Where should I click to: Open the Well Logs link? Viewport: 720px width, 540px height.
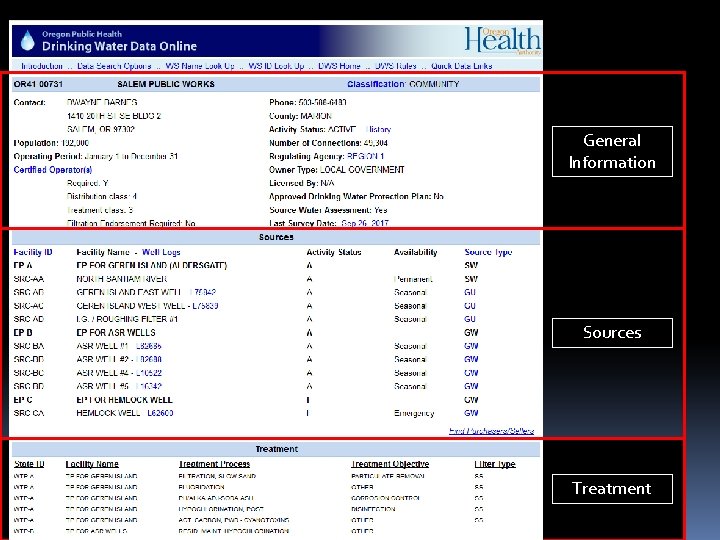coord(161,252)
